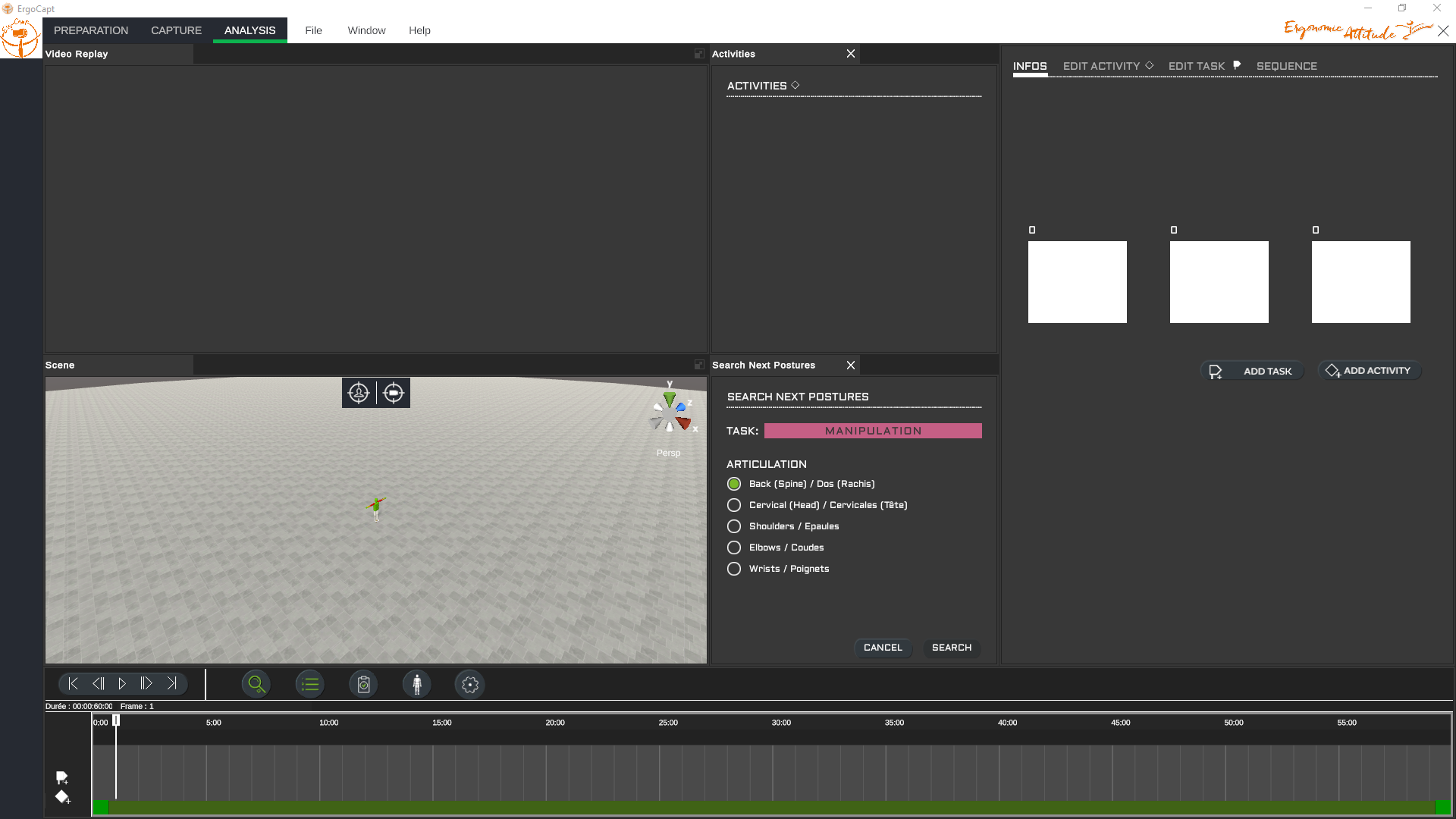
Task: Click the first white thumbnail in INFOS
Action: (x=1077, y=282)
